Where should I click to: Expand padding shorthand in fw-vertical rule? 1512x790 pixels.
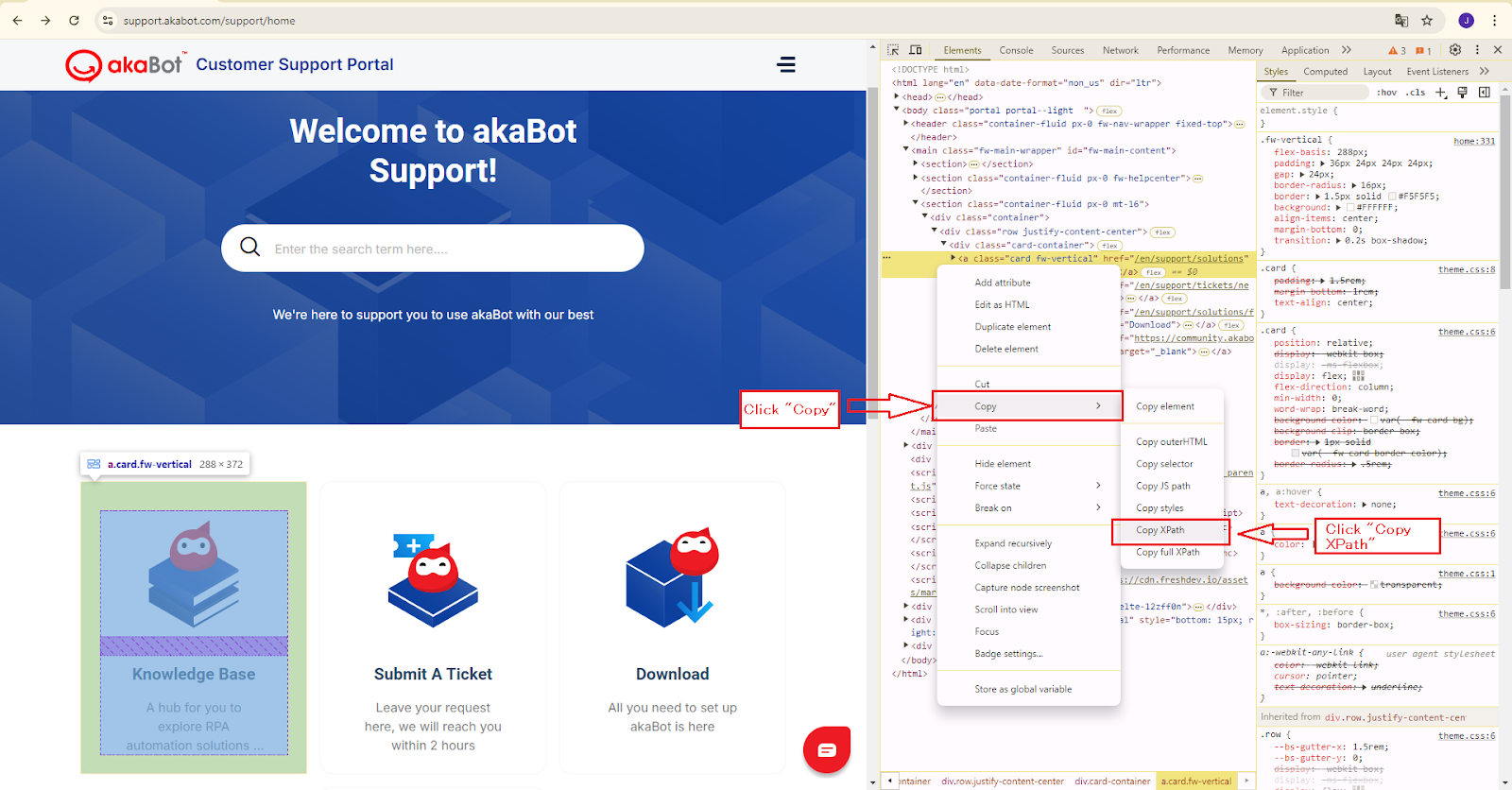click(x=1323, y=163)
